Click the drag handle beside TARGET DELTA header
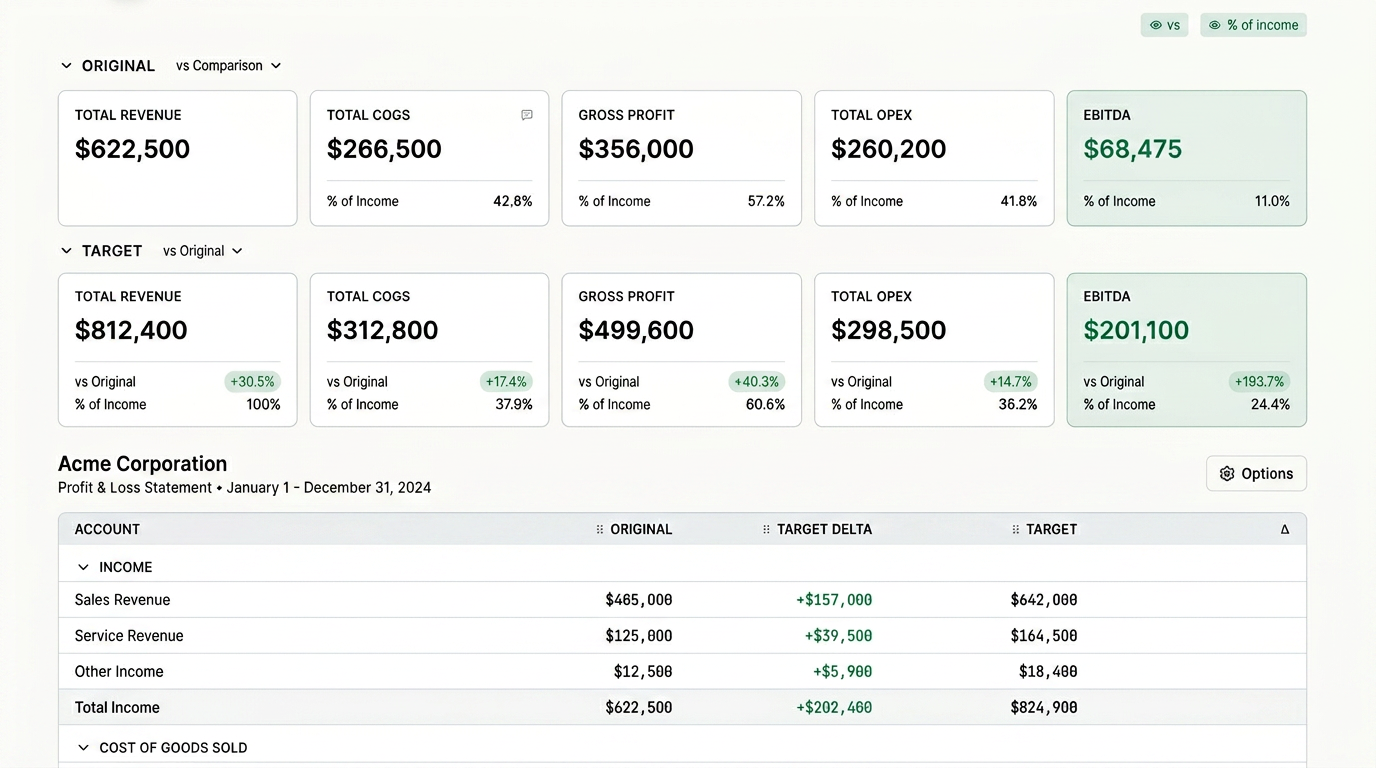 point(766,530)
